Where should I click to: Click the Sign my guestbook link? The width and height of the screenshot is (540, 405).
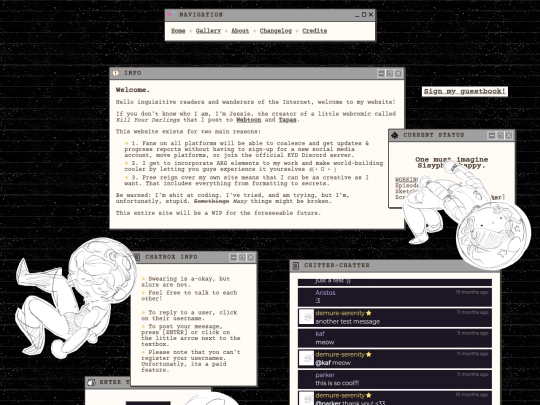(x=465, y=91)
